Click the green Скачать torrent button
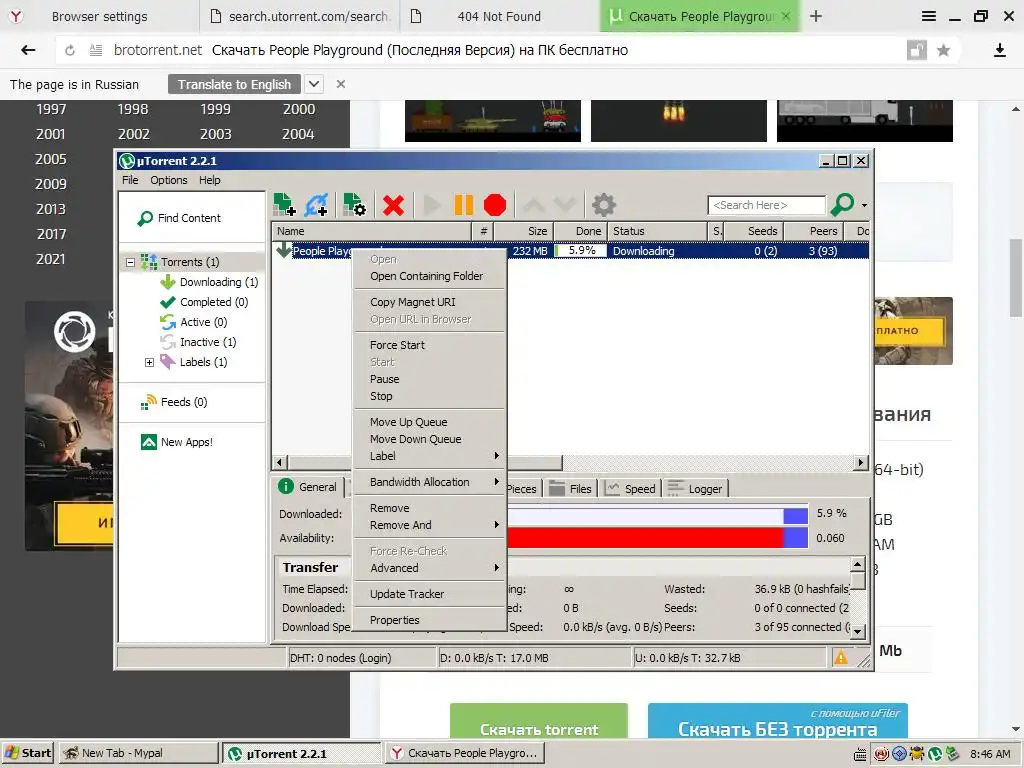Viewport: 1024px width, 768px height. pos(539,722)
